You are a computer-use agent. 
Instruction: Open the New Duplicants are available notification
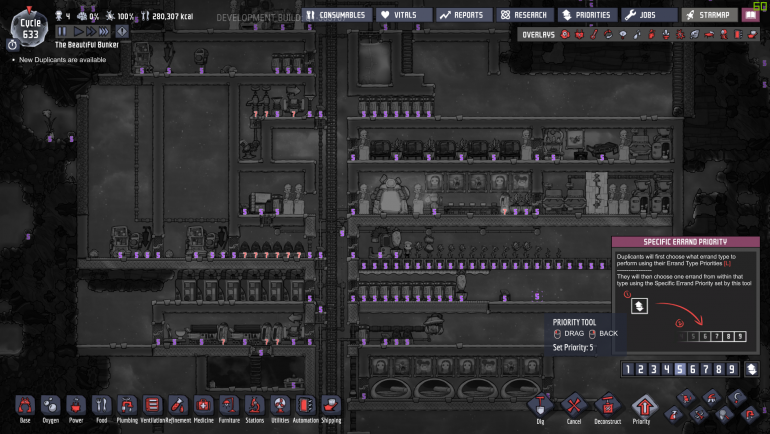pyautogui.click(x=62, y=59)
